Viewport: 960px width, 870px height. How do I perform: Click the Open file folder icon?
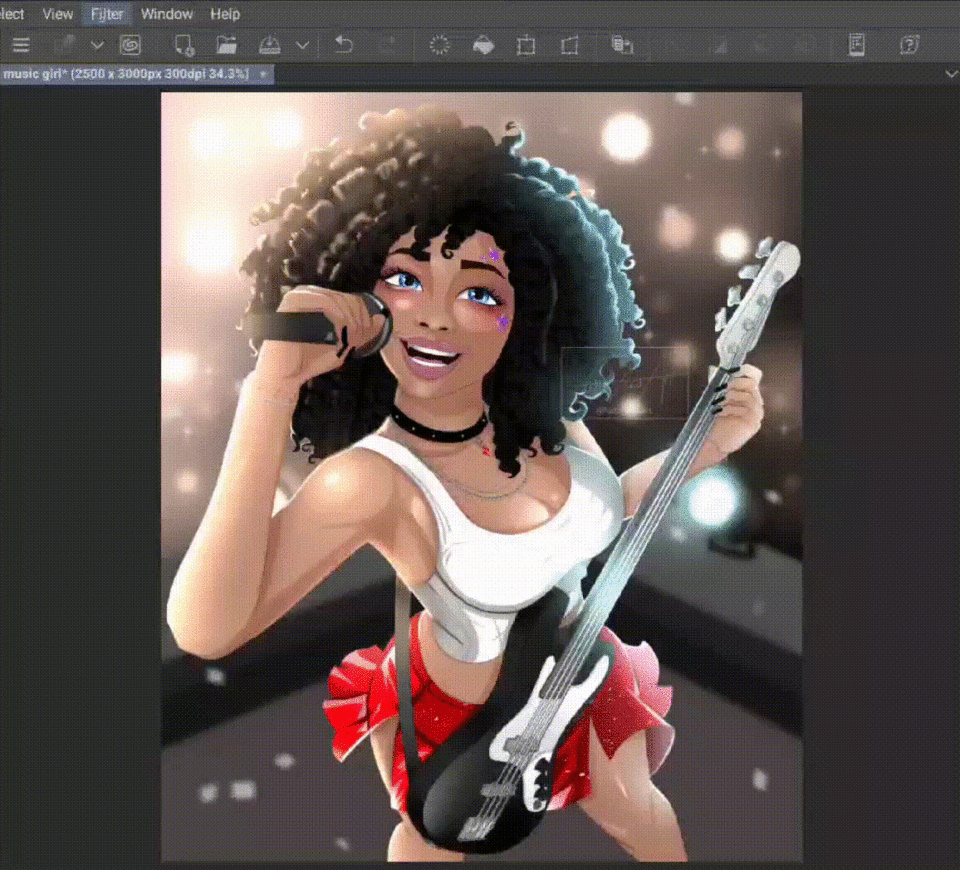[x=227, y=45]
